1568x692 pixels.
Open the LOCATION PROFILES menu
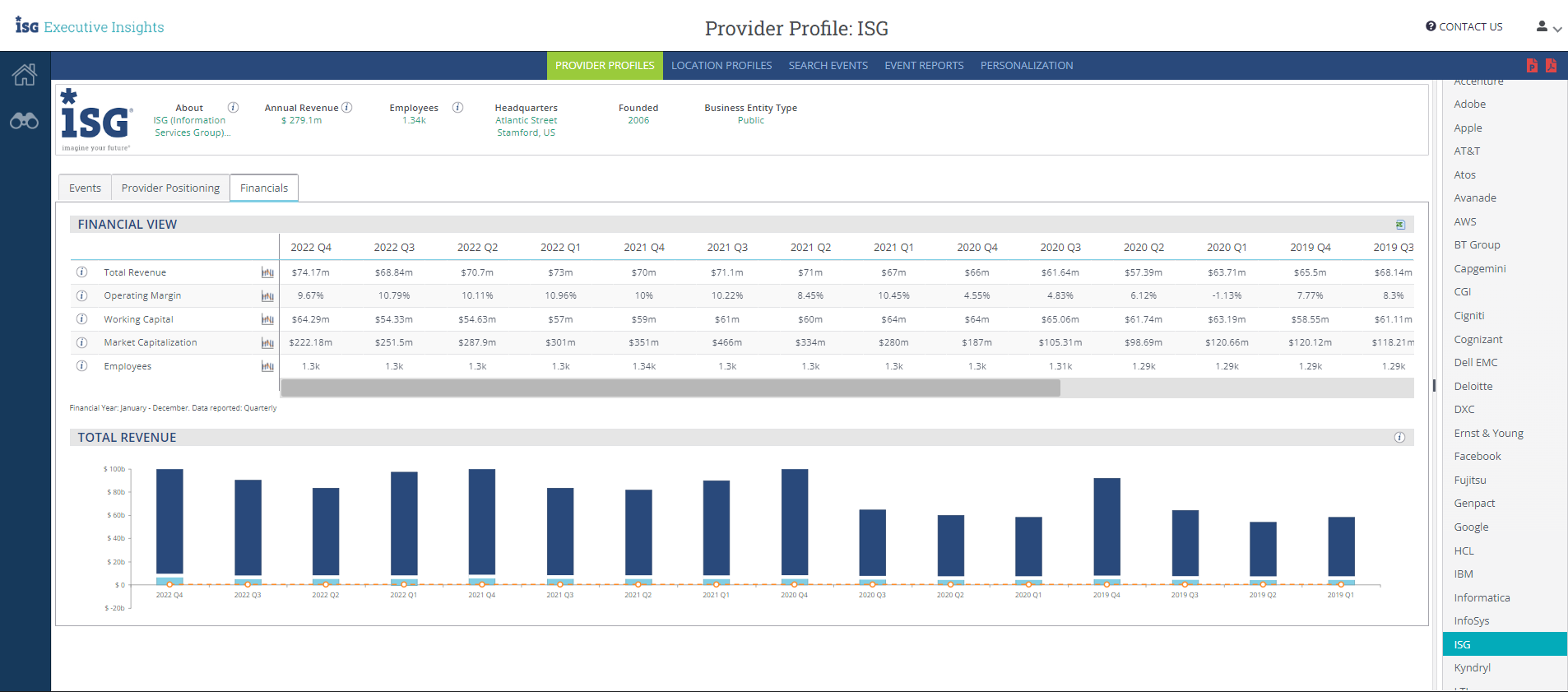pyautogui.click(x=721, y=66)
